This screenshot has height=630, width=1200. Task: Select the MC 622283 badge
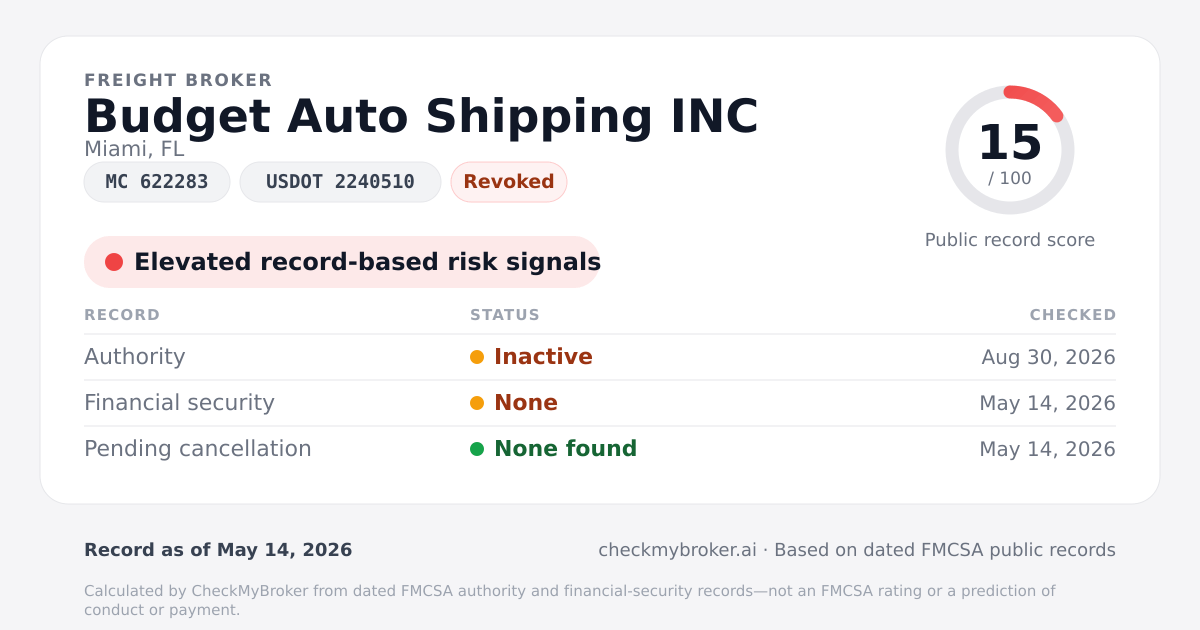click(157, 182)
